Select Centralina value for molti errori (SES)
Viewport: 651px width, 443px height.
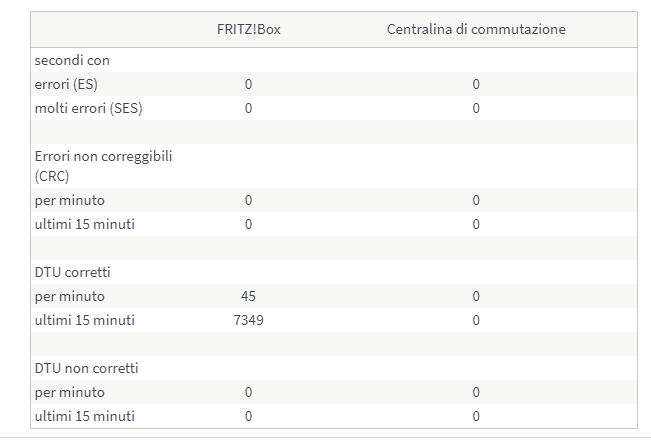[476, 108]
